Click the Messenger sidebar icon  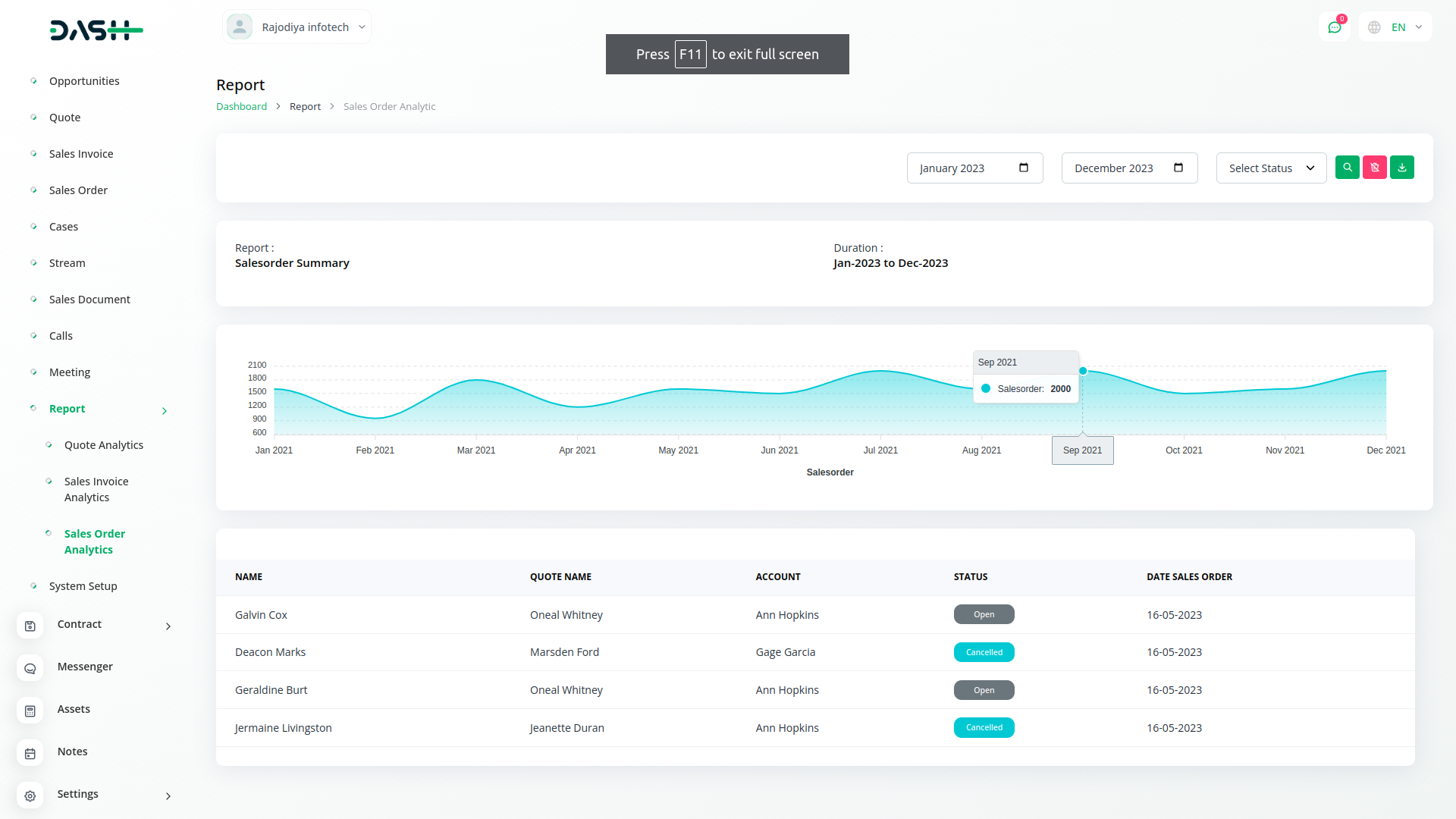[30, 668]
